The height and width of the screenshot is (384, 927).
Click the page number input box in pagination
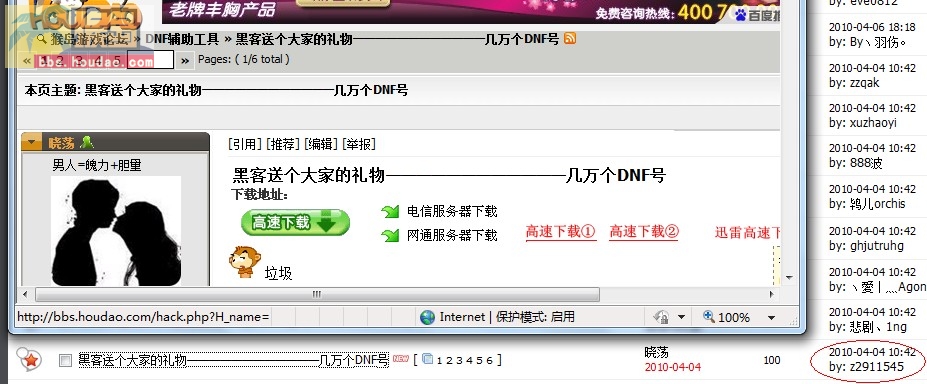(x=150, y=60)
